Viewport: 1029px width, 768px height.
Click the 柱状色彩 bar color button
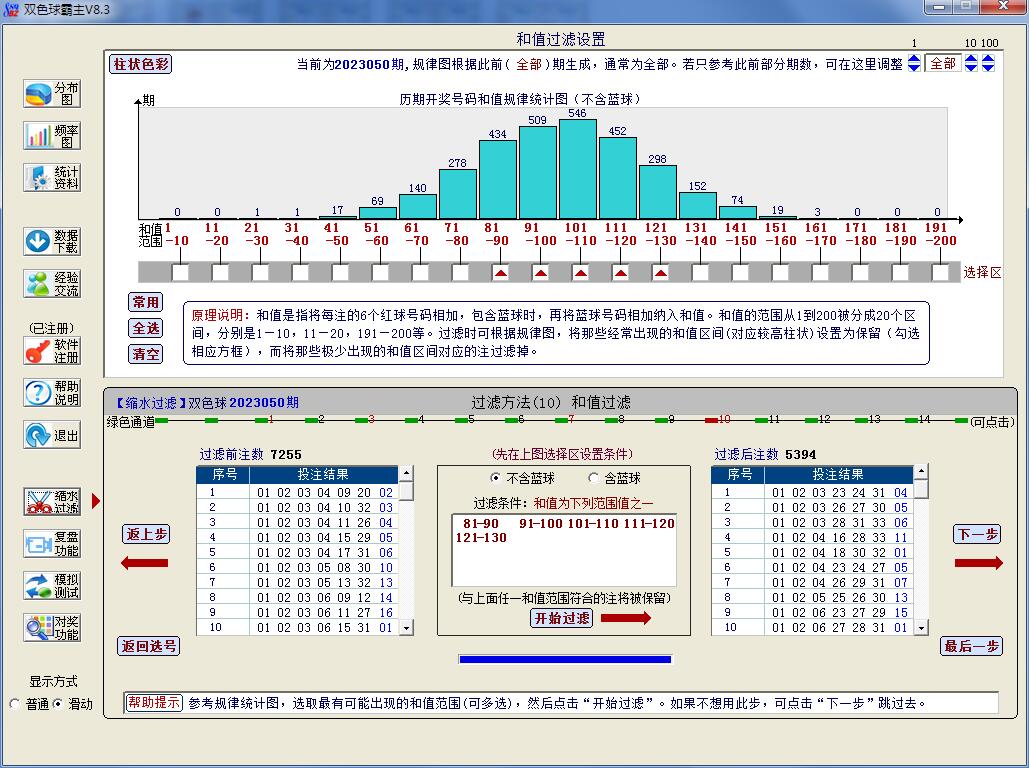click(140, 64)
